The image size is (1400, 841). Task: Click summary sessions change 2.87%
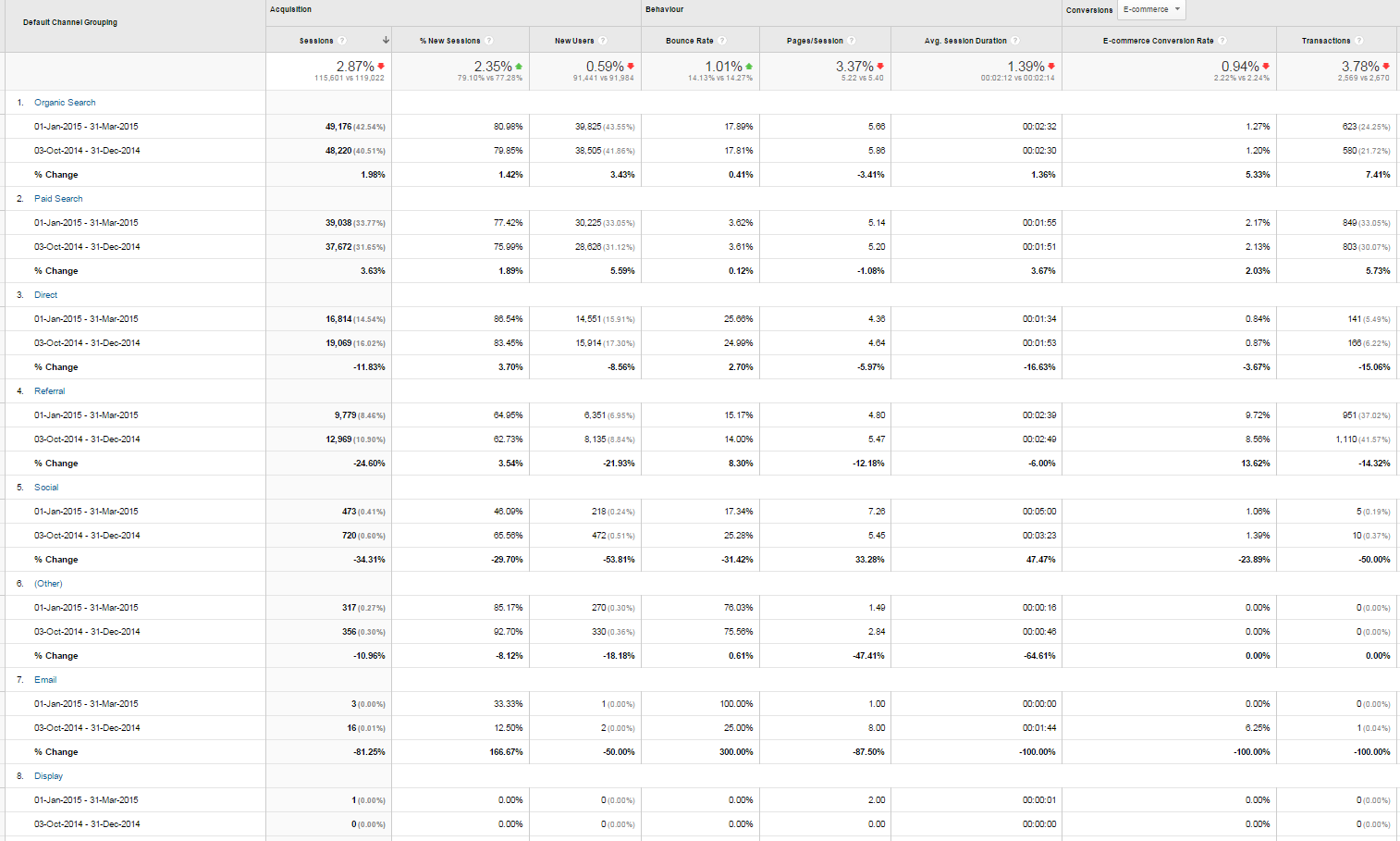point(355,67)
